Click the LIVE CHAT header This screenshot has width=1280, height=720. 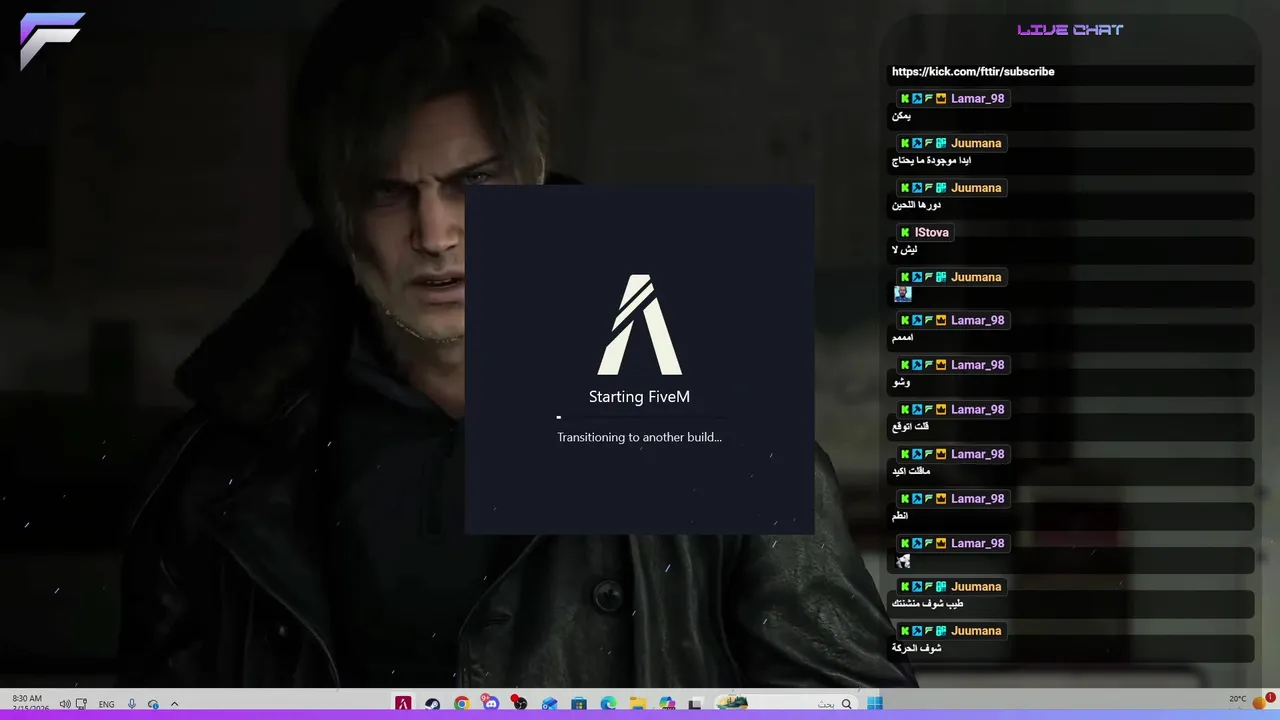click(x=1070, y=30)
